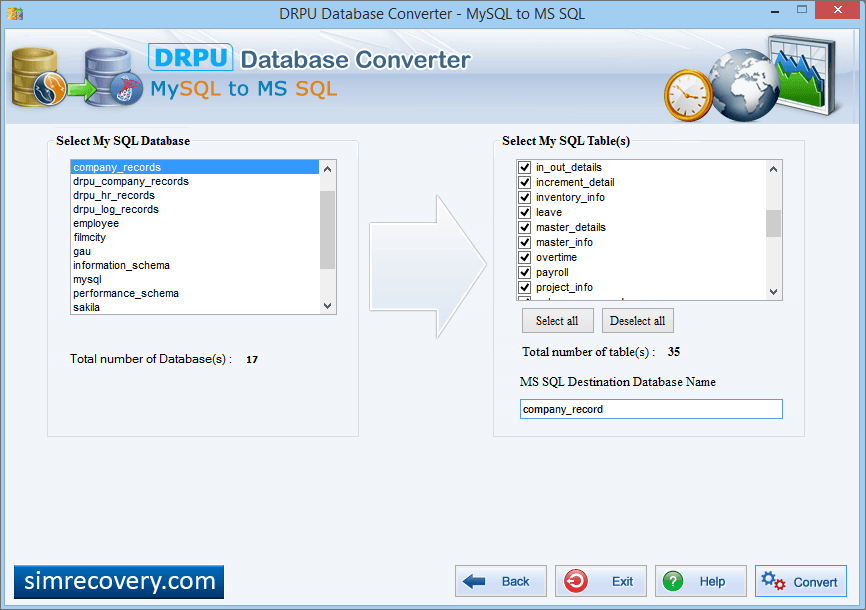Viewport: 866px width, 610px height.
Task: Click the in_out_details table name
Action: (x=568, y=167)
